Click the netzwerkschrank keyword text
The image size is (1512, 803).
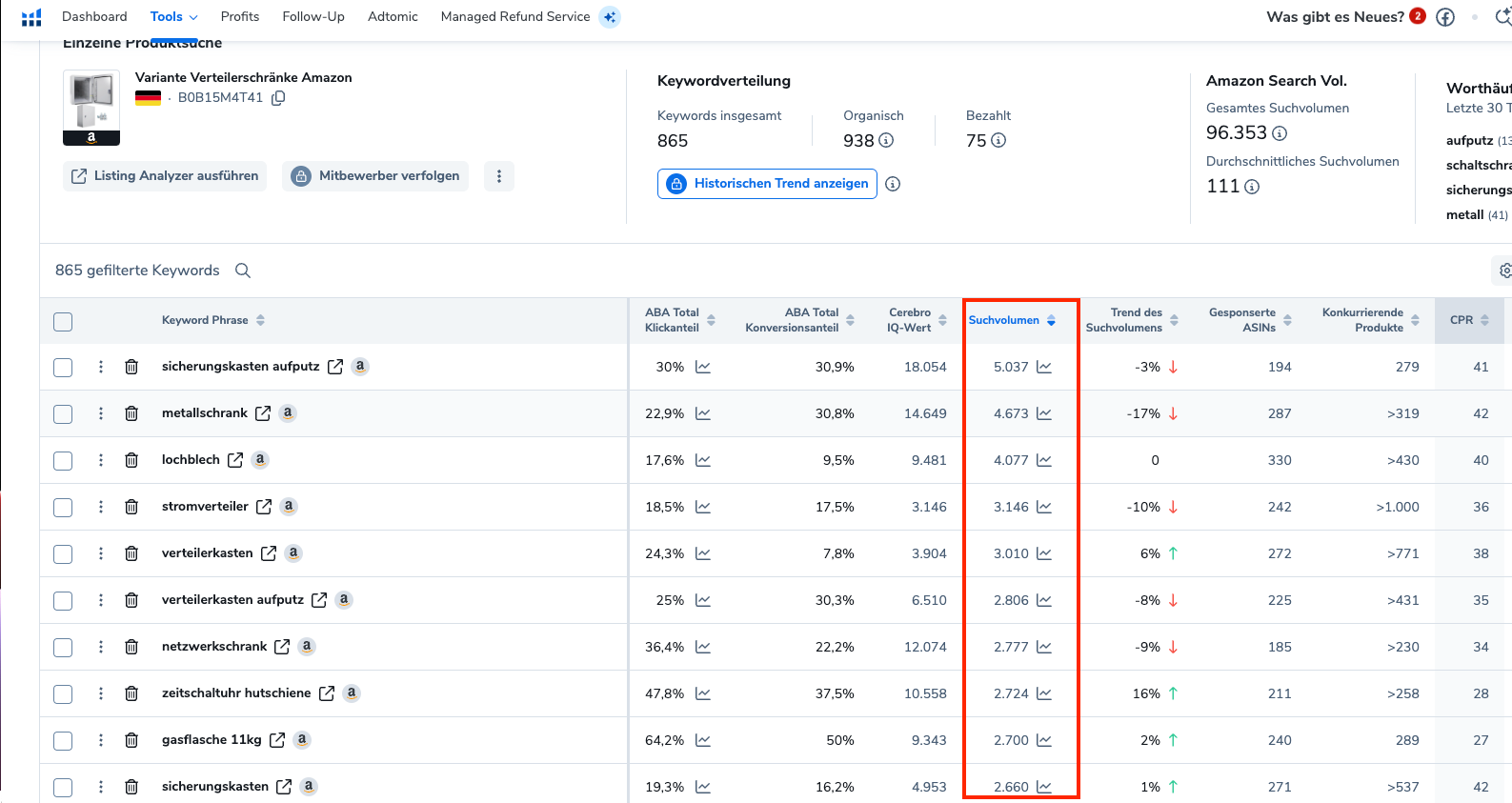214,647
